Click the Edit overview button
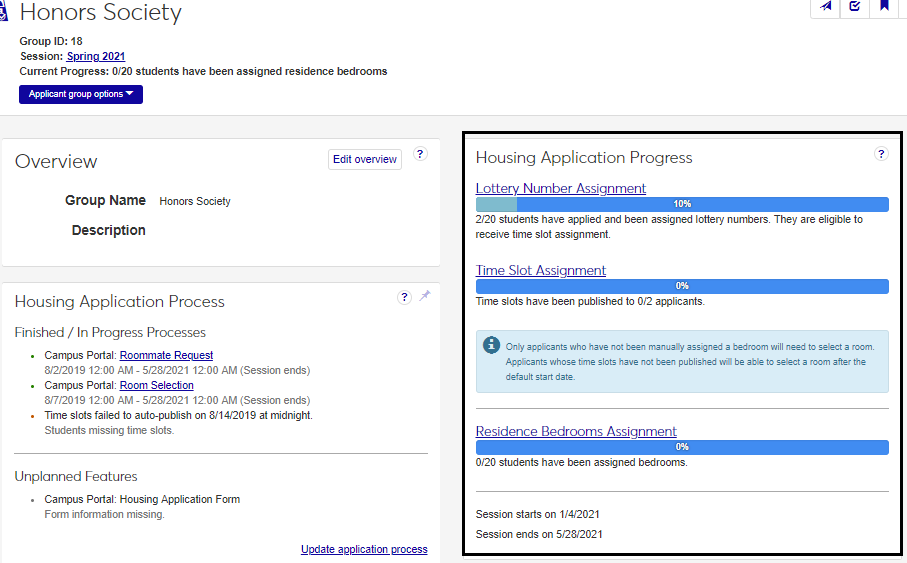This screenshot has height=563, width=907. click(365, 159)
